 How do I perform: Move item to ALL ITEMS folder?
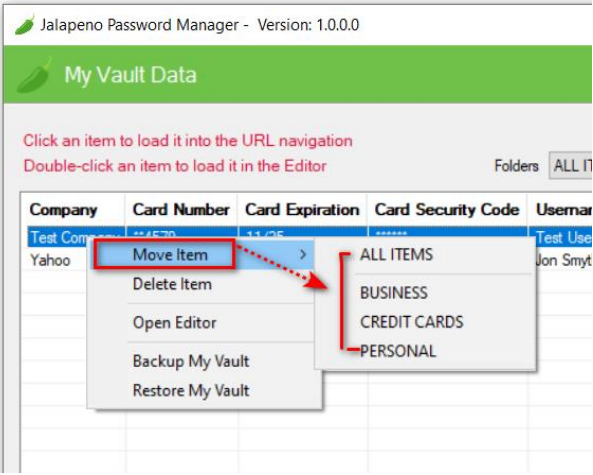tap(396, 254)
